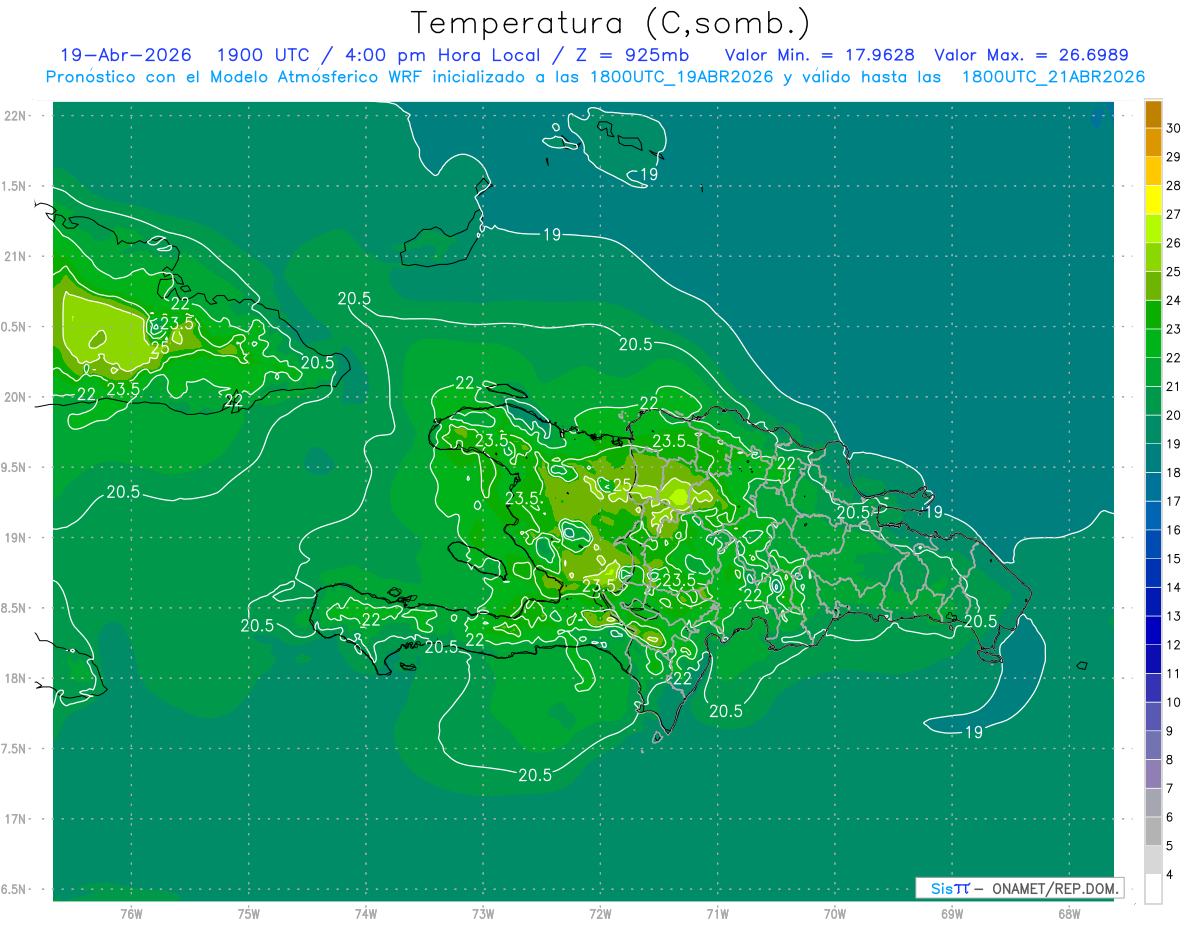1200x927 pixels.
Task: Click the 7 degree purple legend swatch
Action: (x=1153, y=775)
